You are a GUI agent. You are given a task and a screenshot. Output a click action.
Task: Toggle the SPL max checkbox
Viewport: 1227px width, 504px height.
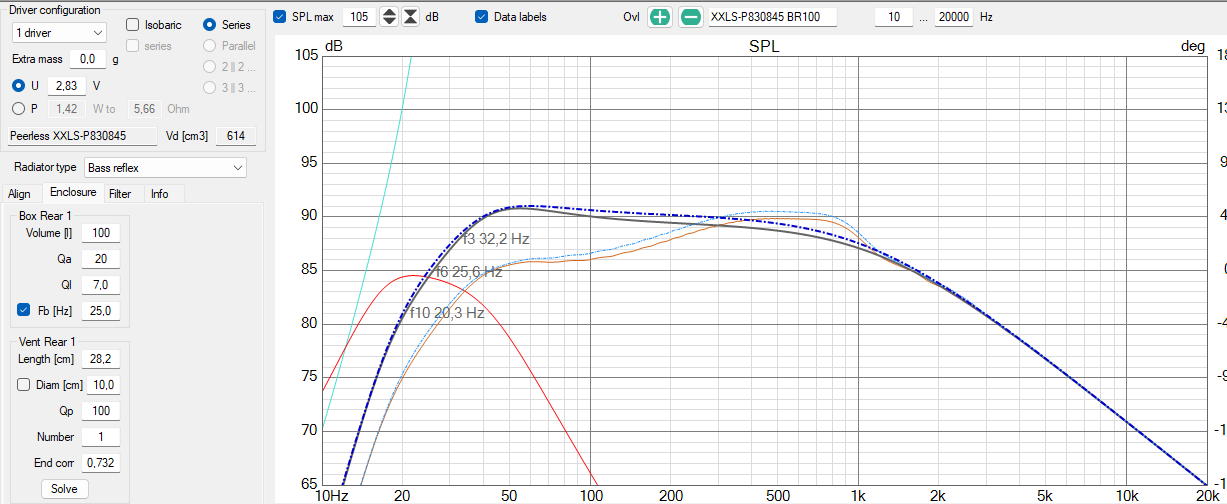[x=280, y=17]
